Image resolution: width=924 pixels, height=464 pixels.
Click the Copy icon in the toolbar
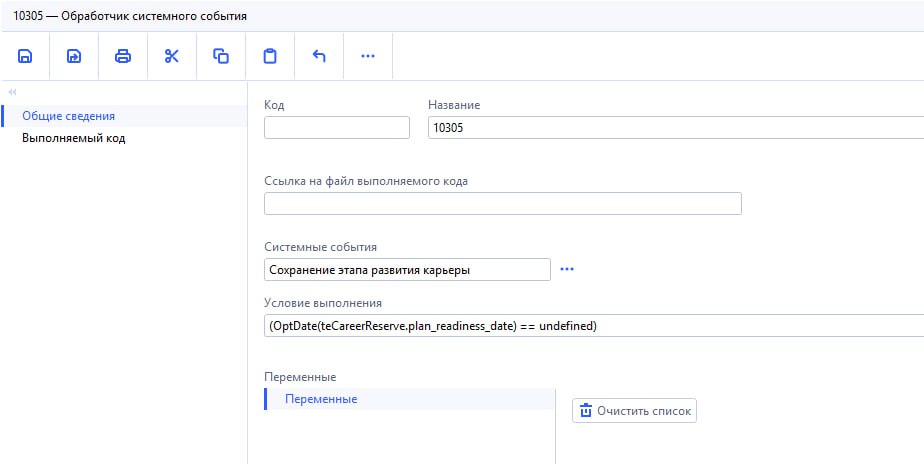221,56
